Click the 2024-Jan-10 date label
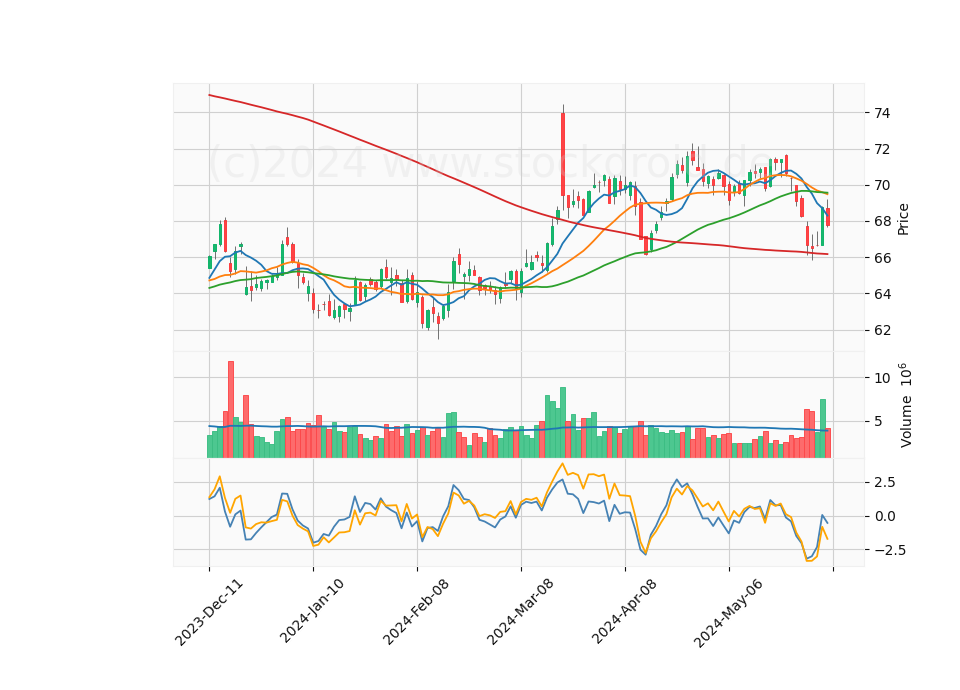 [x=312, y=611]
